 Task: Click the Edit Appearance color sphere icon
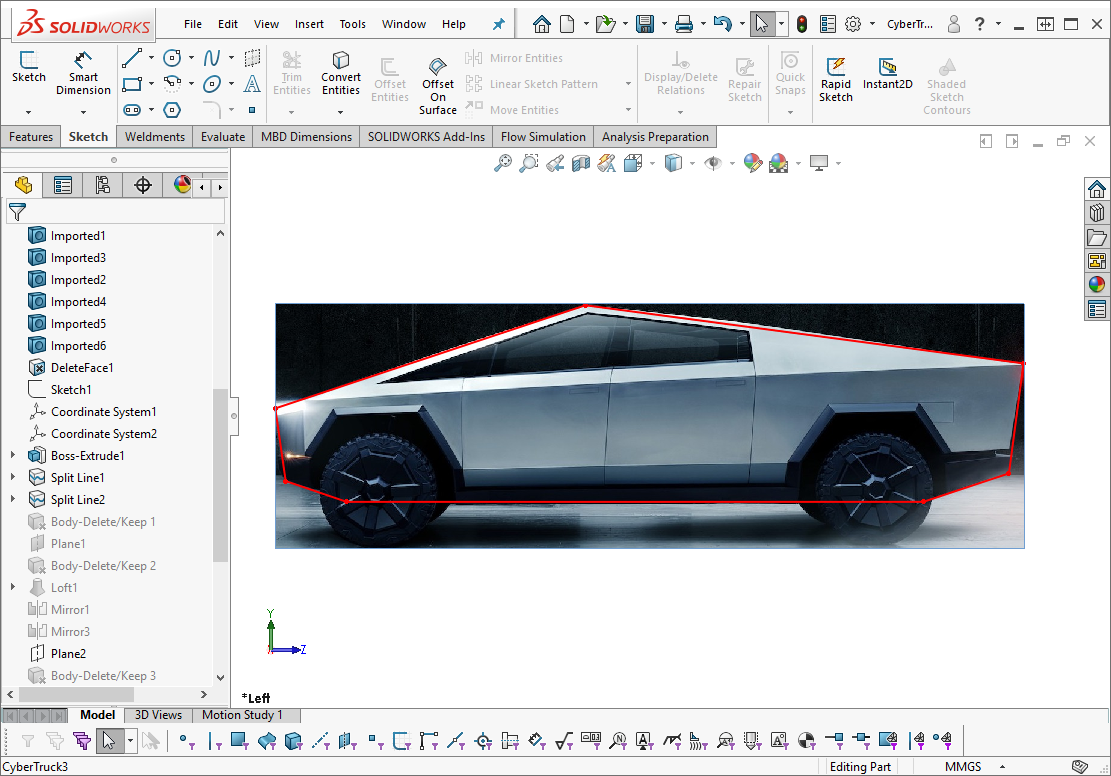(x=753, y=163)
